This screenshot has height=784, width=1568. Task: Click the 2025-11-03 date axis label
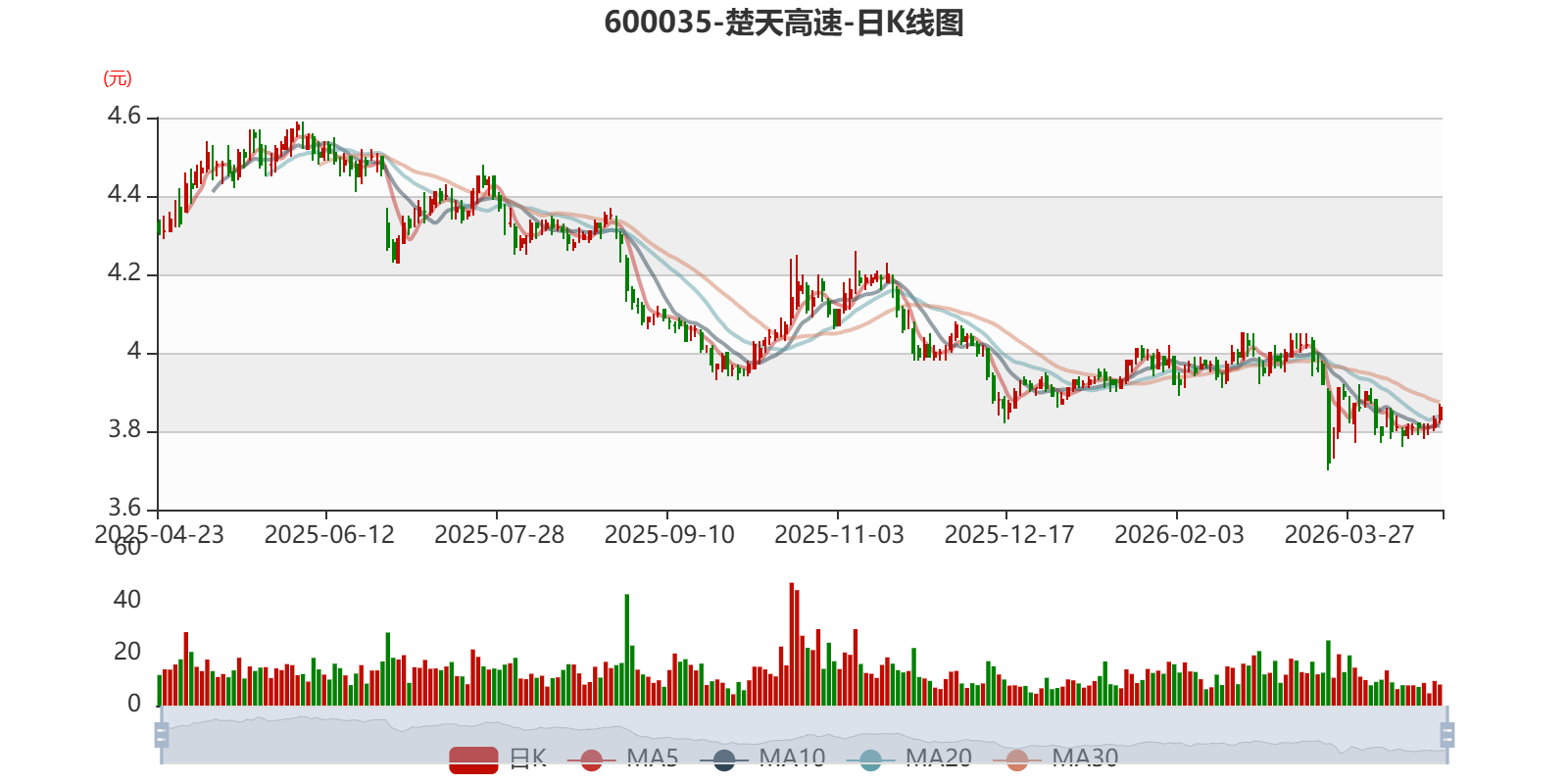click(840, 535)
